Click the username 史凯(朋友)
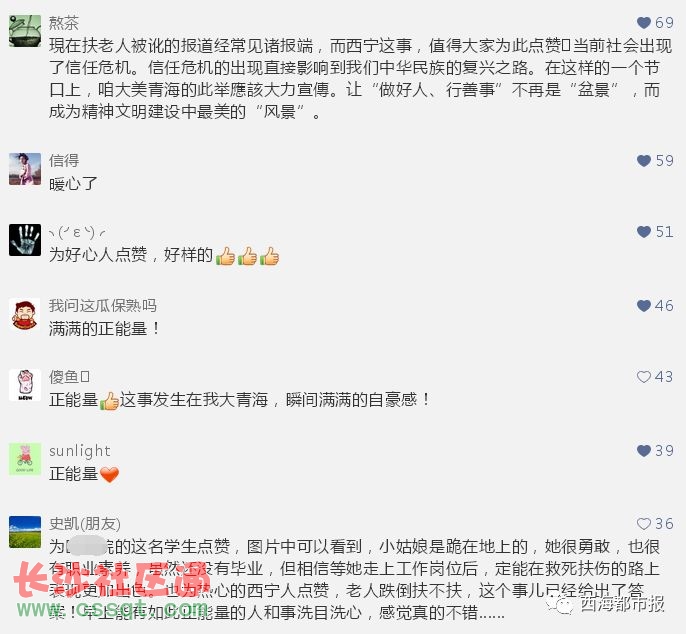 click(85, 524)
